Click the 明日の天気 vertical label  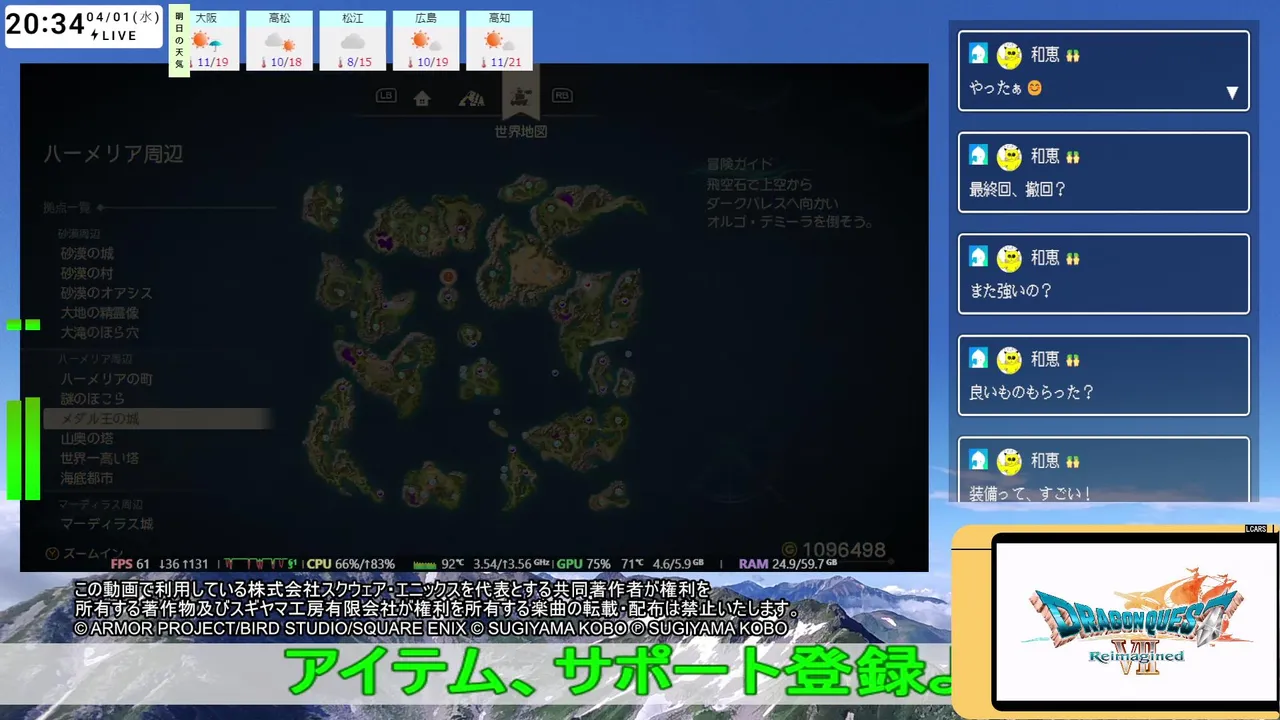tap(179, 41)
